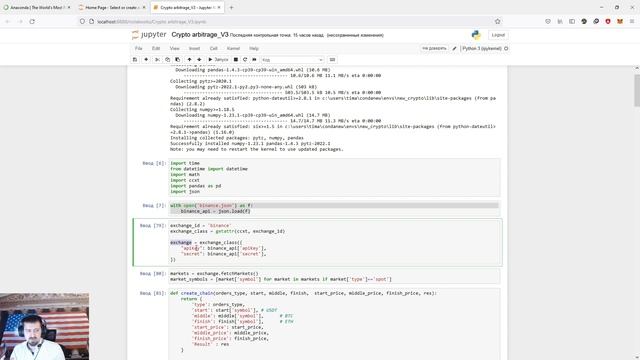640x360 pixels.
Task: Open the File menu
Action: tap(139, 48)
